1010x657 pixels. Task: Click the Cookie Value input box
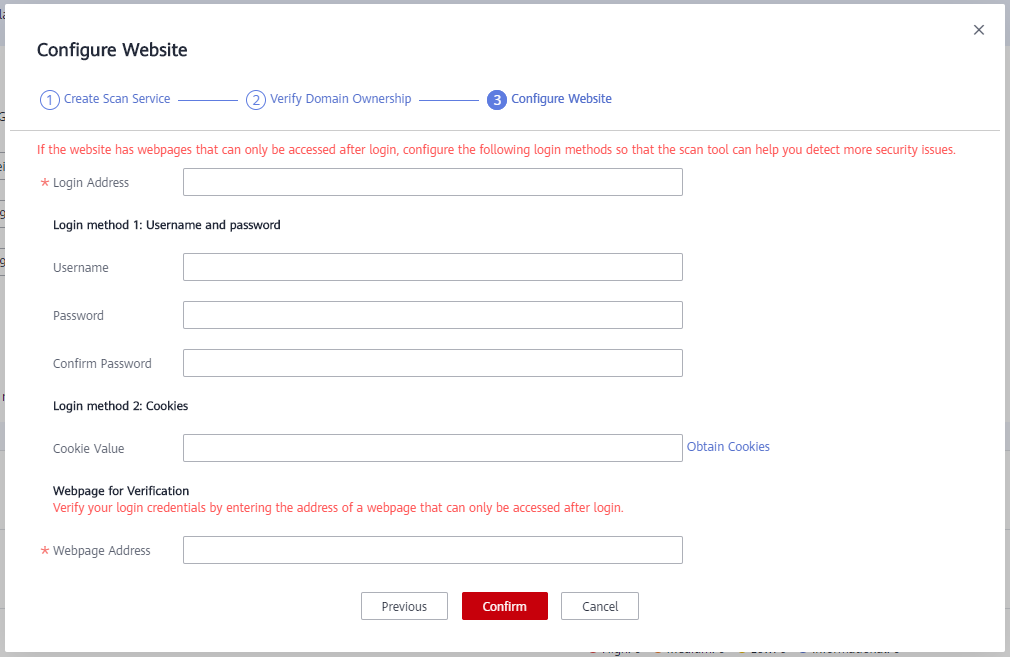[432, 448]
